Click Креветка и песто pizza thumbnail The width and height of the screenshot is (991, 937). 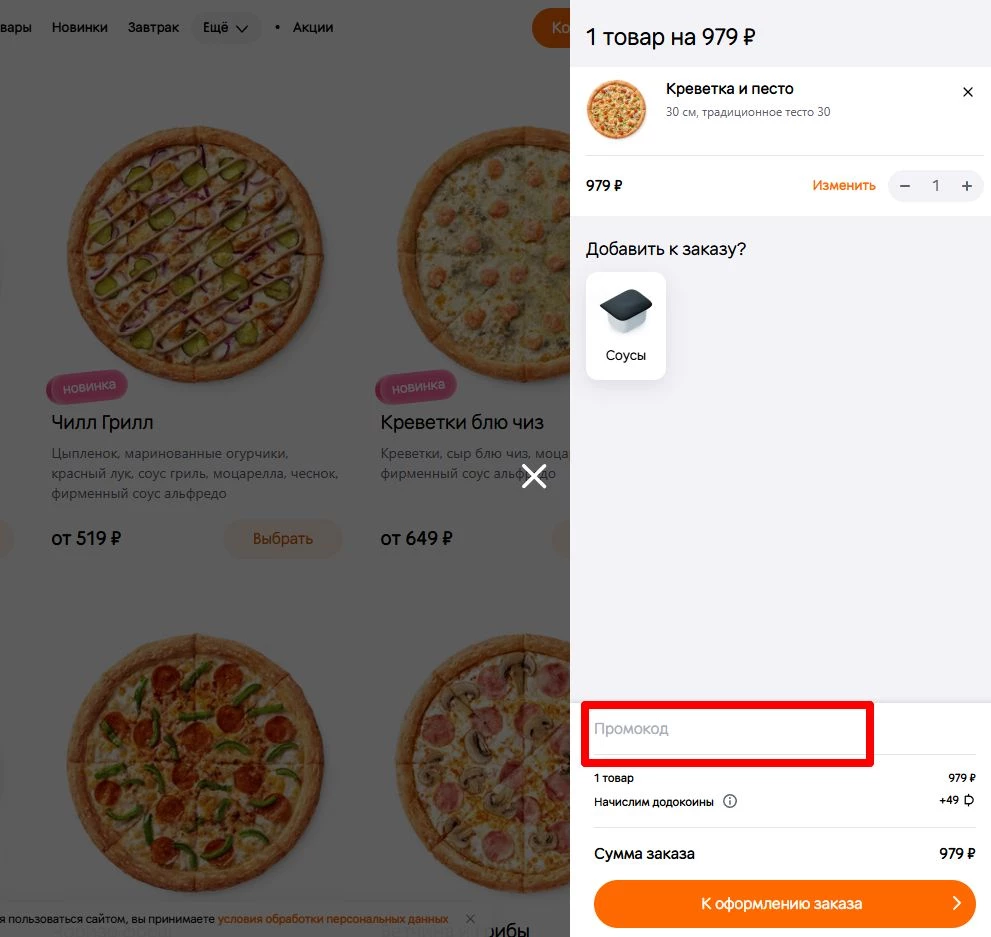(617, 110)
